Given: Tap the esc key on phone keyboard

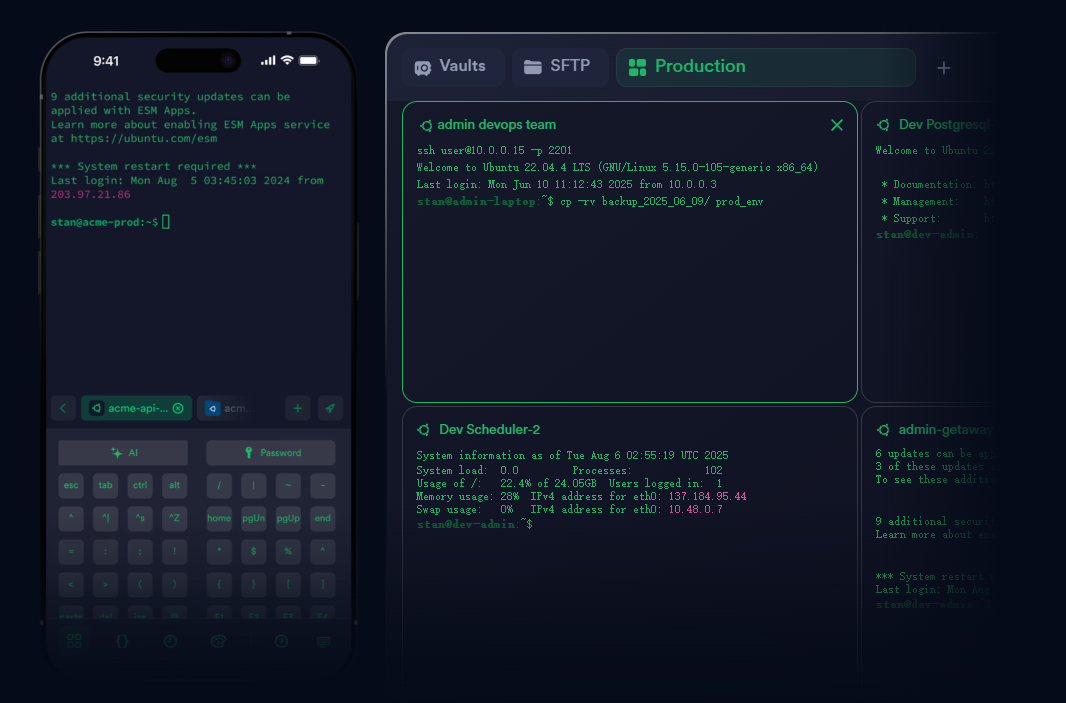Looking at the screenshot, I should pyautogui.click(x=71, y=486).
